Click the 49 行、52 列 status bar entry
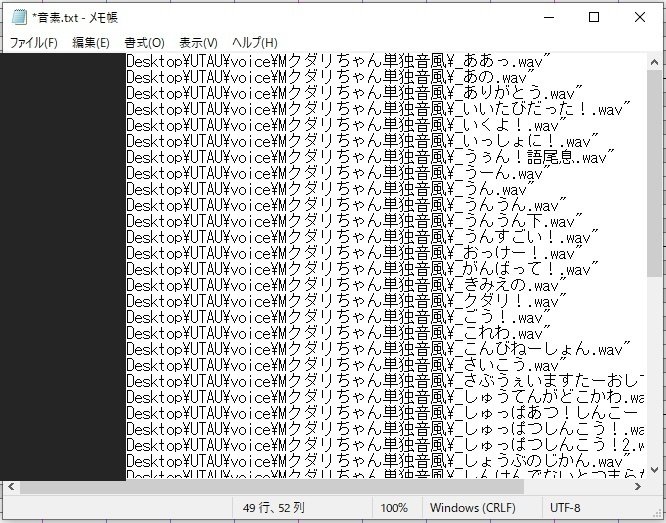This screenshot has width=666, height=523. point(274,508)
